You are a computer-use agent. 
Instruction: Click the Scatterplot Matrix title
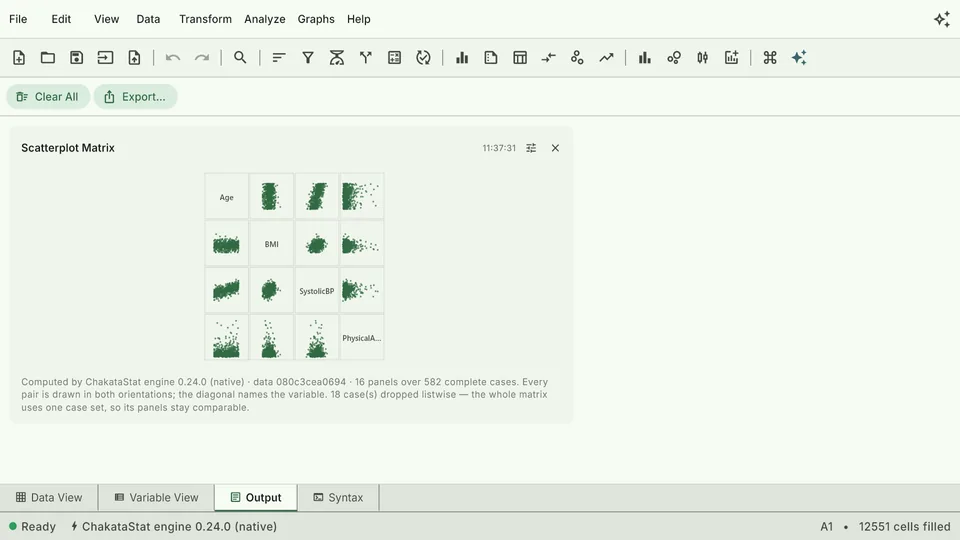click(x=68, y=148)
